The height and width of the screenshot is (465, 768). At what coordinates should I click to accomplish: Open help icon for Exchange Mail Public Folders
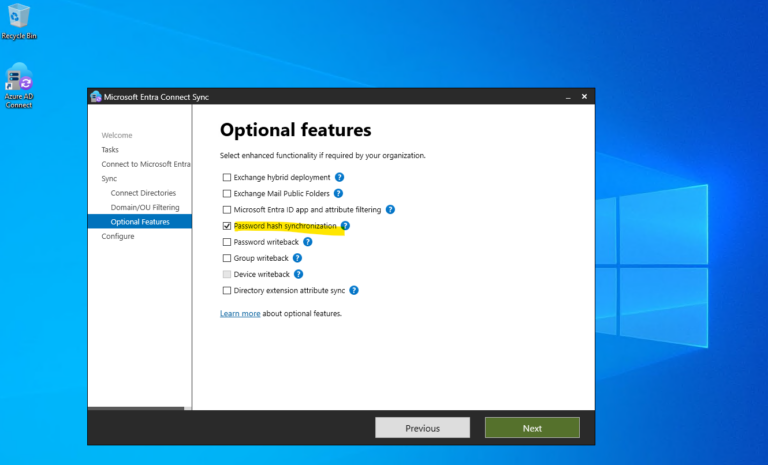coord(339,193)
